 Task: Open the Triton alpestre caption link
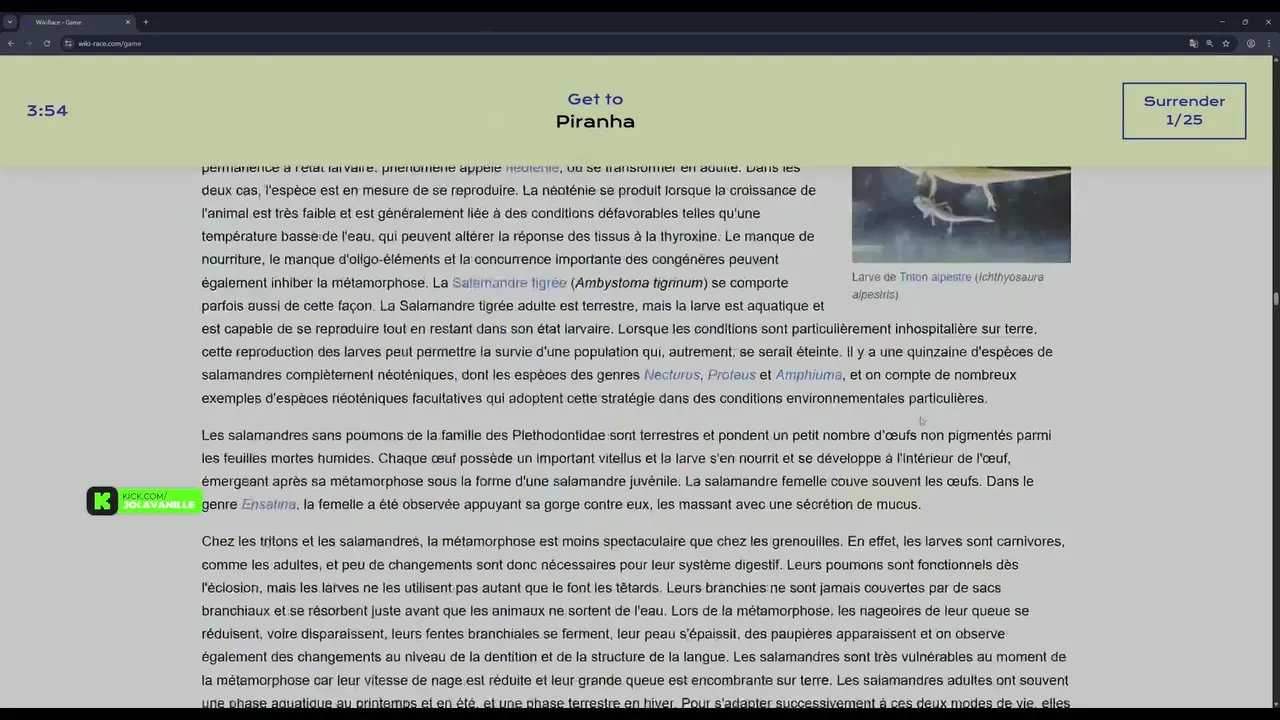coord(935,277)
